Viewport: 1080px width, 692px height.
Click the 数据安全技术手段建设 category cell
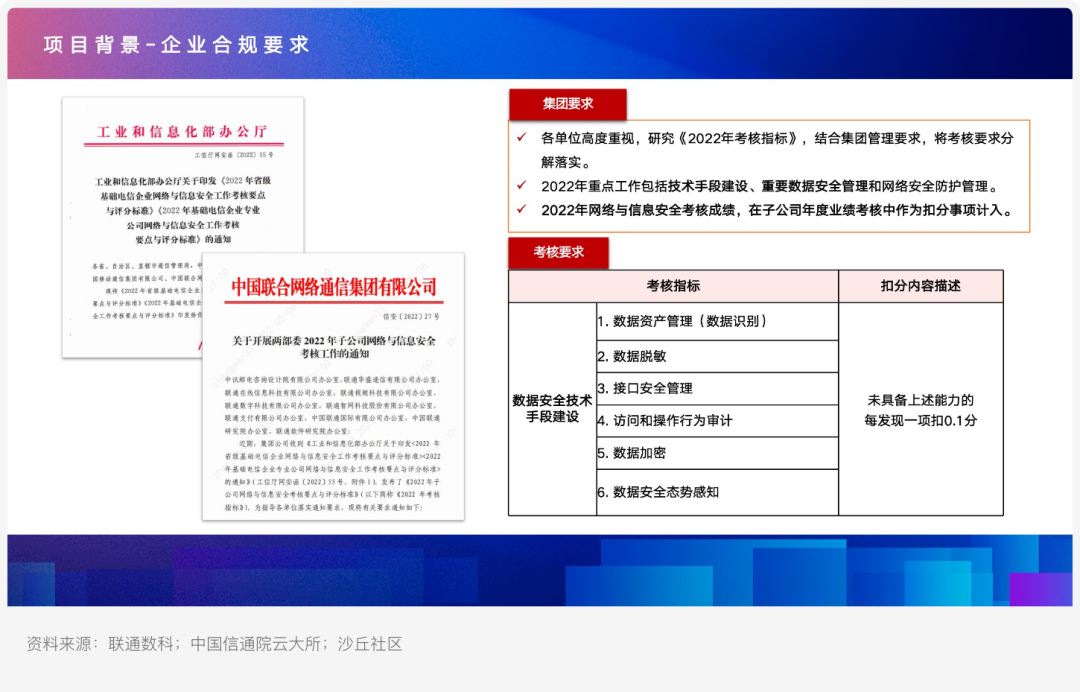click(x=552, y=408)
